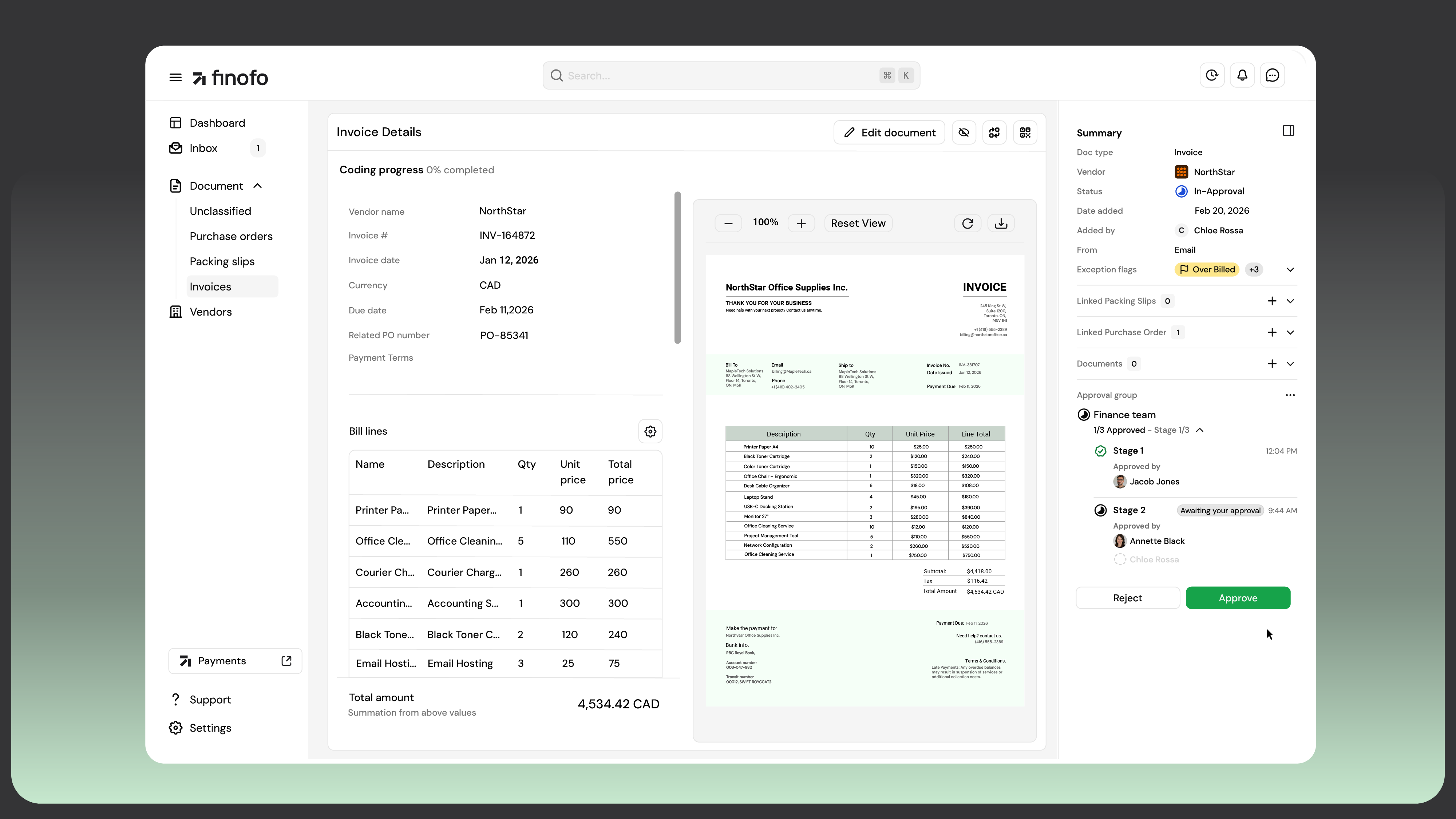Image resolution: width=1456 pixels, height=819 pixels.
Task: Expand the Exception flags dropdown
Action: [x=1290, y=270]
